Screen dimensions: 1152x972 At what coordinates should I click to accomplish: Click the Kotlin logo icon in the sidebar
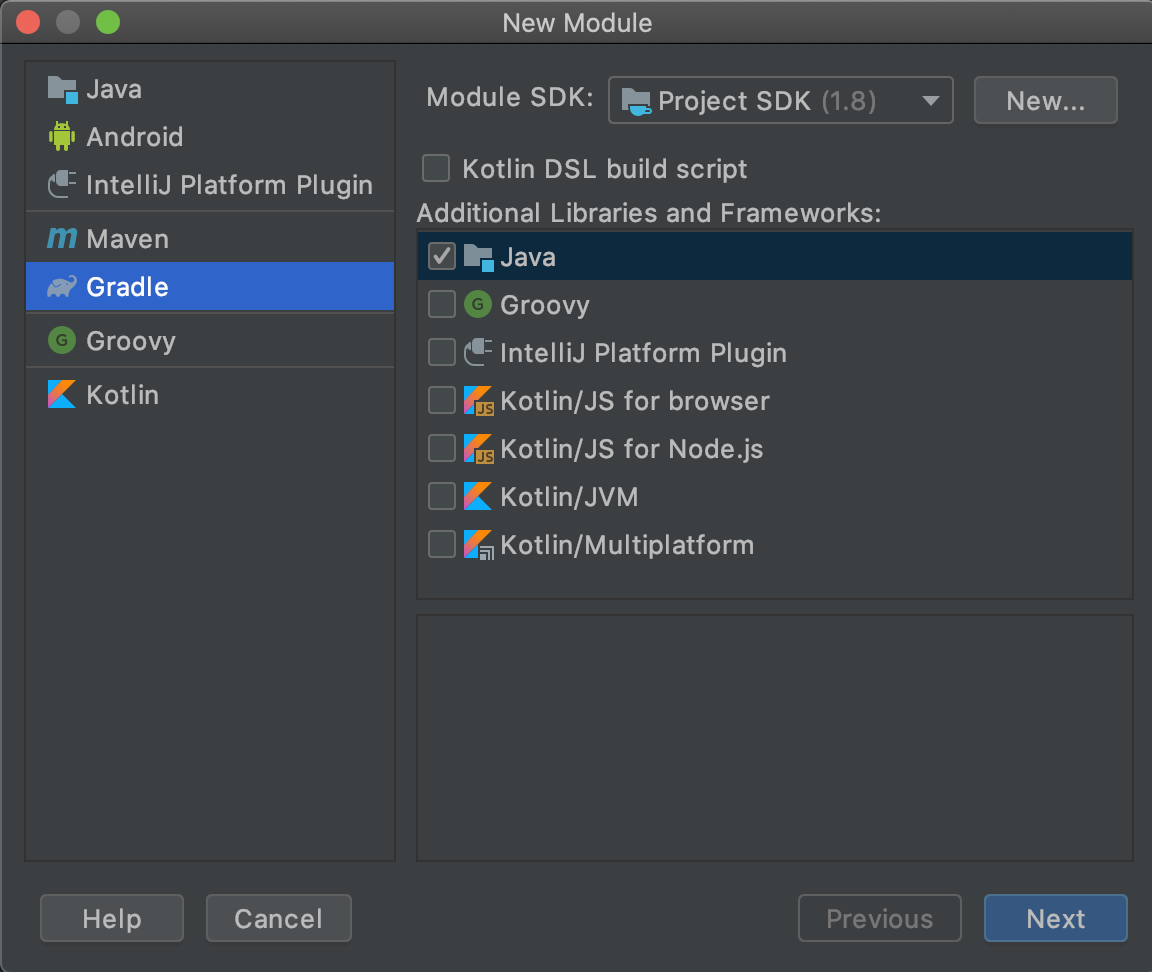(x=62, y=394)
